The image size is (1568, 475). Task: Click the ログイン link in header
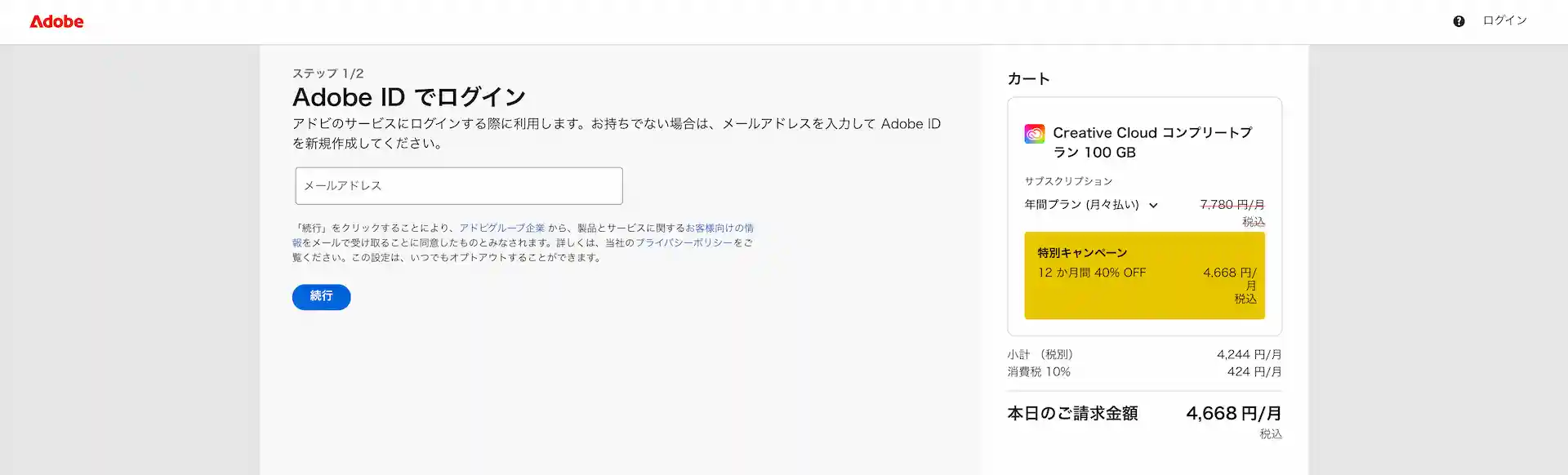[x=1504, y=20]
